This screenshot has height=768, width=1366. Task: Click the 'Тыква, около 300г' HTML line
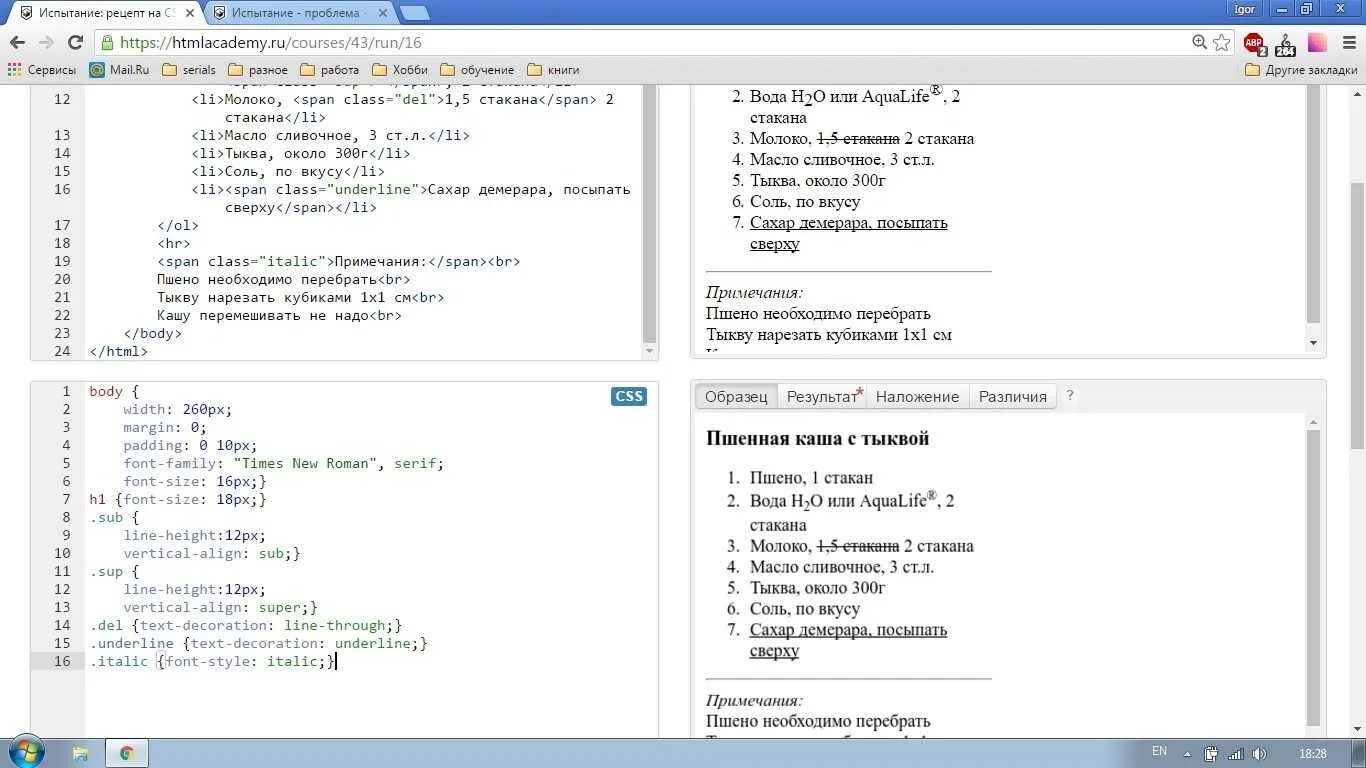coord(301,153)
